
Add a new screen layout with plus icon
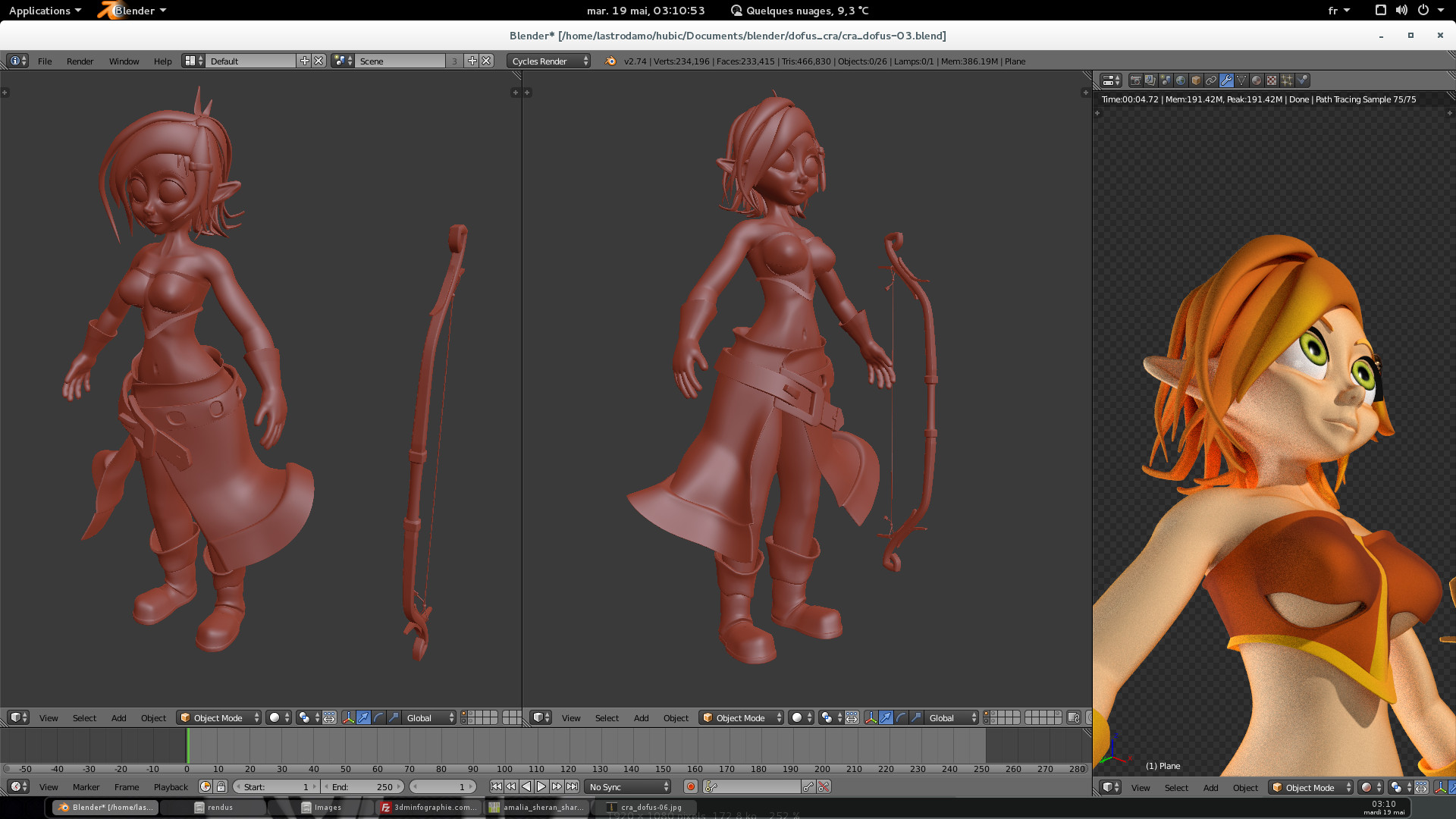tap(305, 61)
